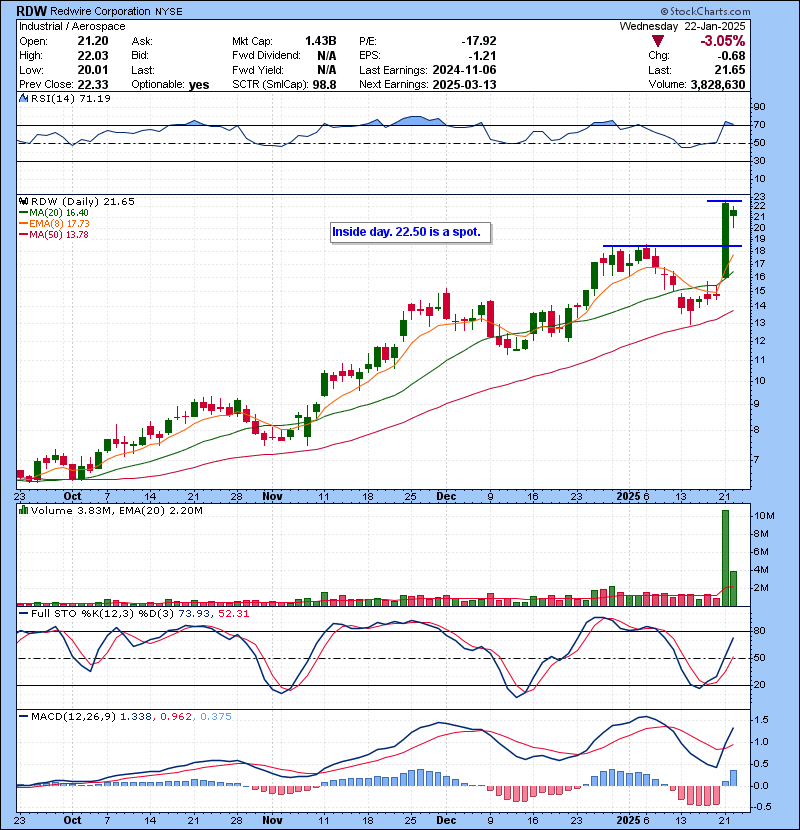The height and width of the screenshot is (830, 800).
Task: Click the 23 label on price axis
Action: click(759, 197)
